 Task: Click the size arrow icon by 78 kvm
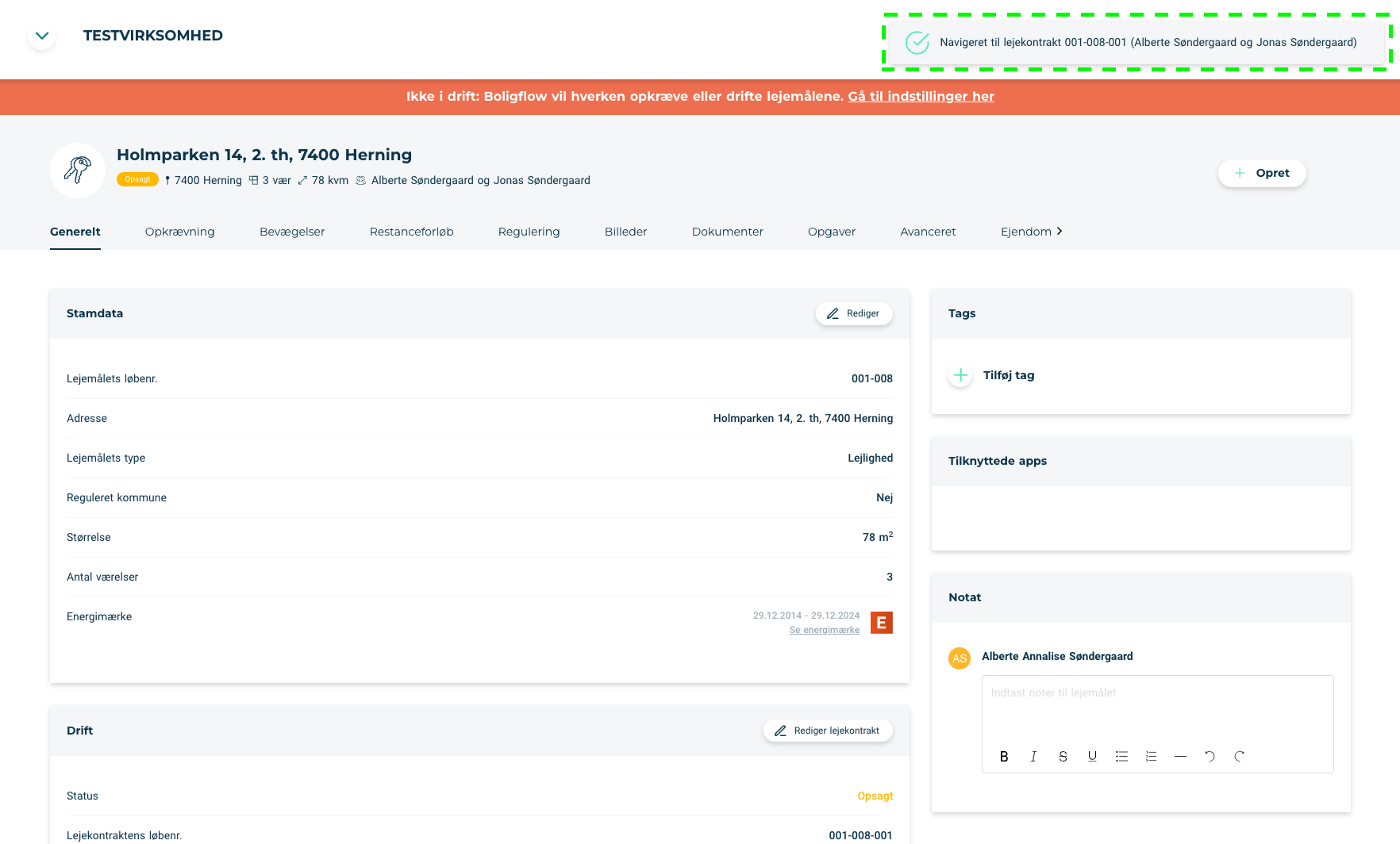coord(302,180)
